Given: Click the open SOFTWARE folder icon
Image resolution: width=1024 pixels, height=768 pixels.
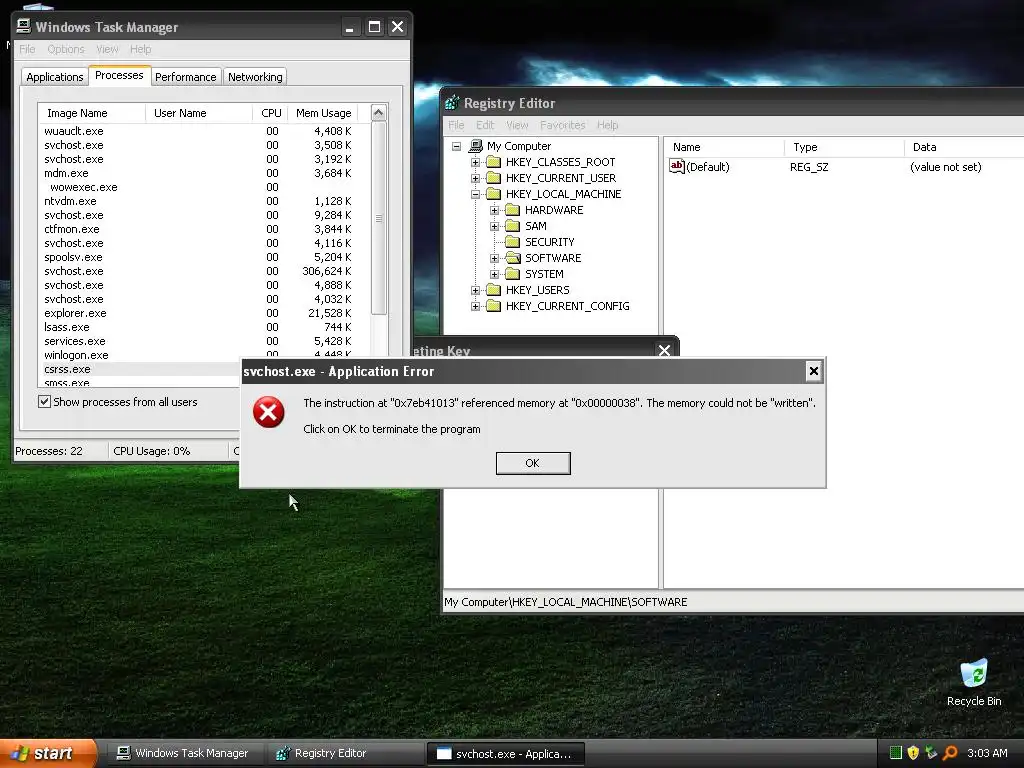Looking at the screenshot, I should pos(513,258).
